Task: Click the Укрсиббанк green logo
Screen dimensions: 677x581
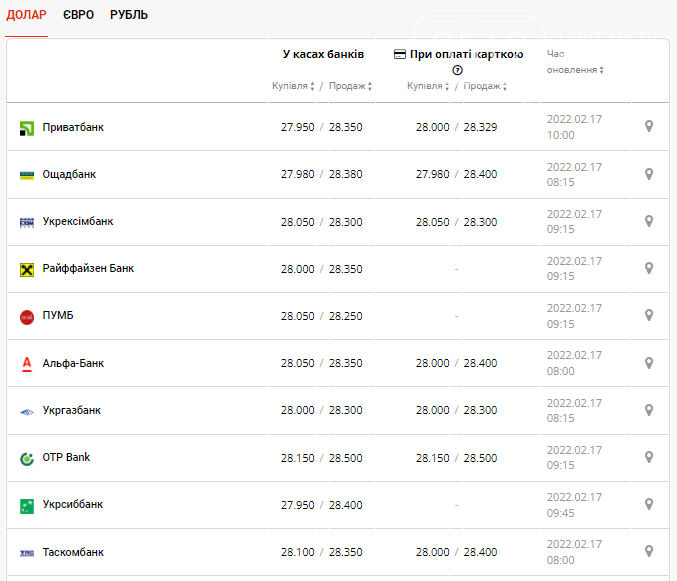Action: tap(27, 506)
